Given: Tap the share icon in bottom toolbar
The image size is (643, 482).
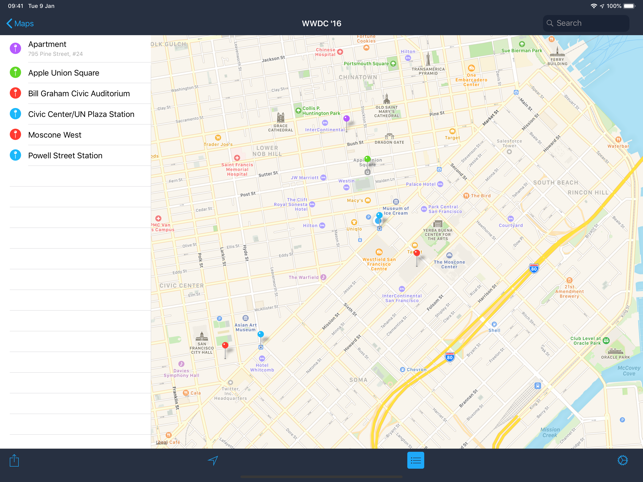Looking at the screenshot, I should [x=14, y=461].
